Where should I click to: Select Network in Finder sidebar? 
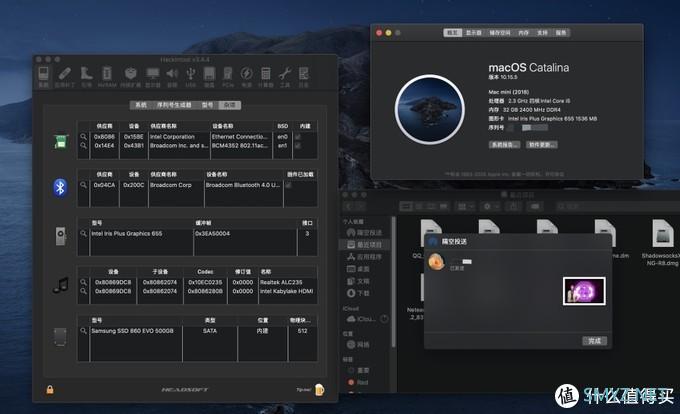point(358,345)
